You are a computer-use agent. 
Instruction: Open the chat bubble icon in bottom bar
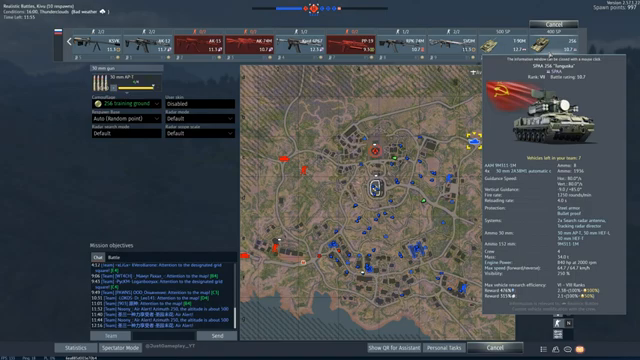[x=568, y=349]
